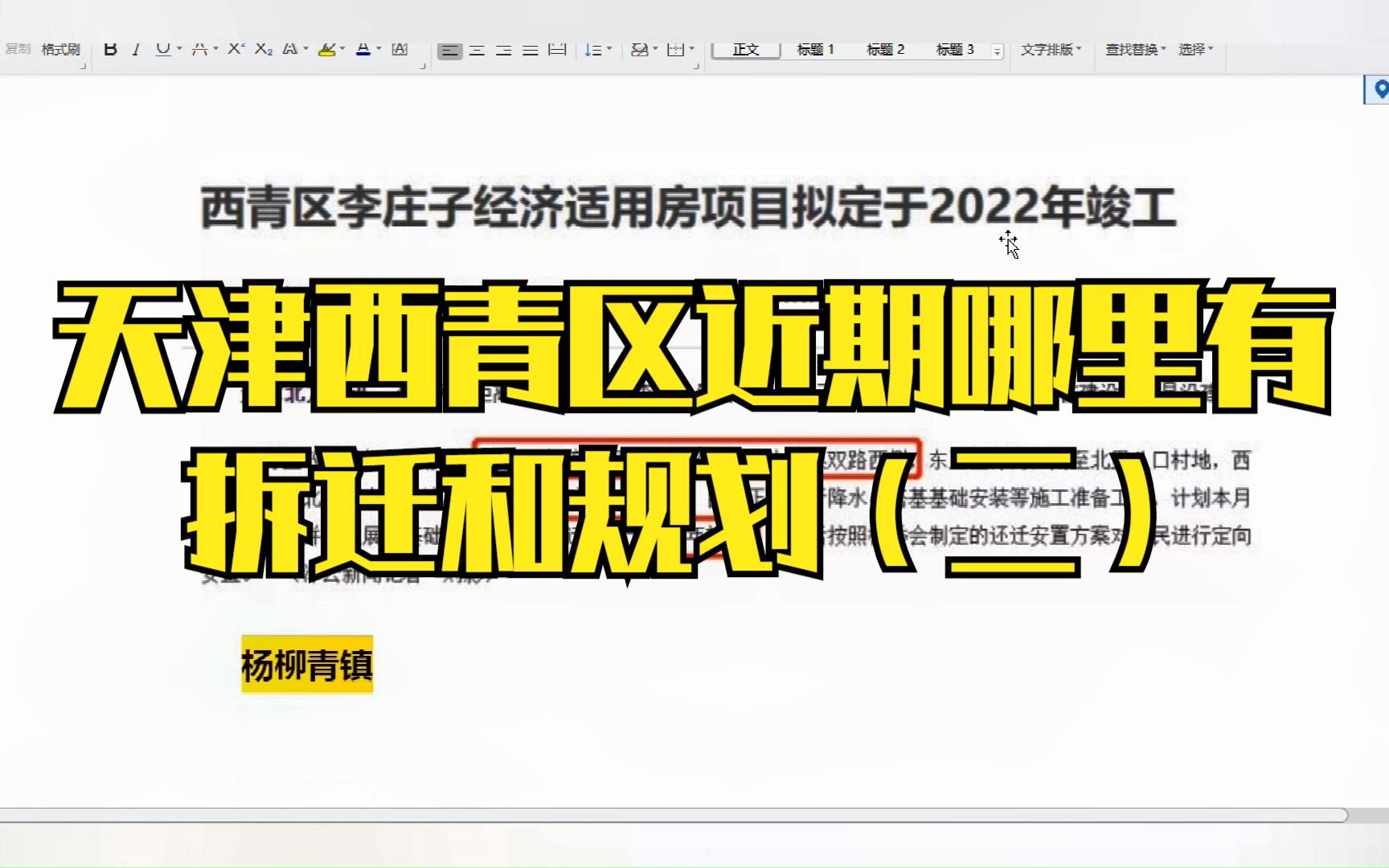Image resolution: width=1389 pixels, height=868 pixels.
Task: Click the Copy (复制) button
Action: point(18,50)
